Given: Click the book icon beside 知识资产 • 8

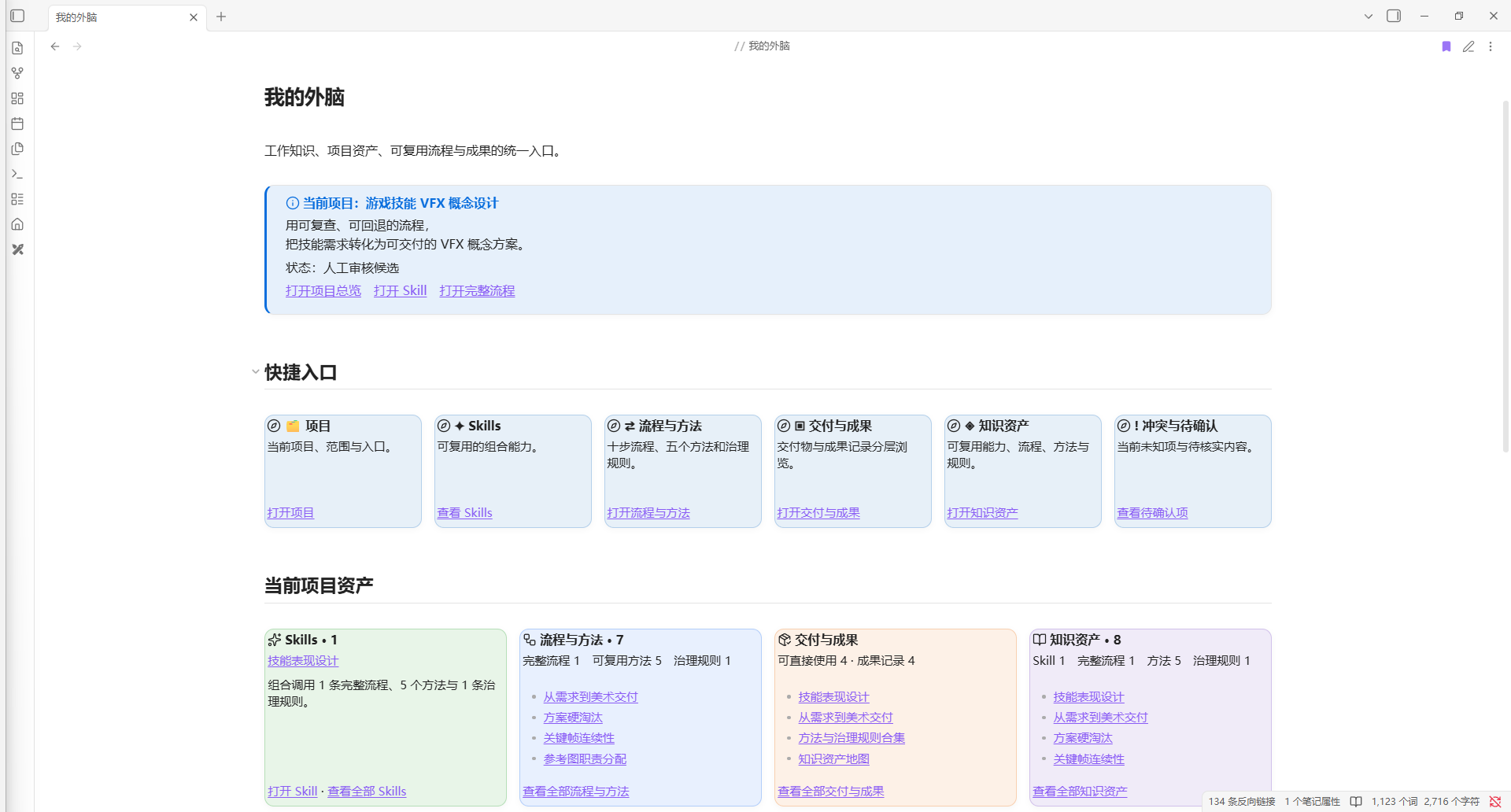Looking at the screenshot, I should pos(1040,640).
